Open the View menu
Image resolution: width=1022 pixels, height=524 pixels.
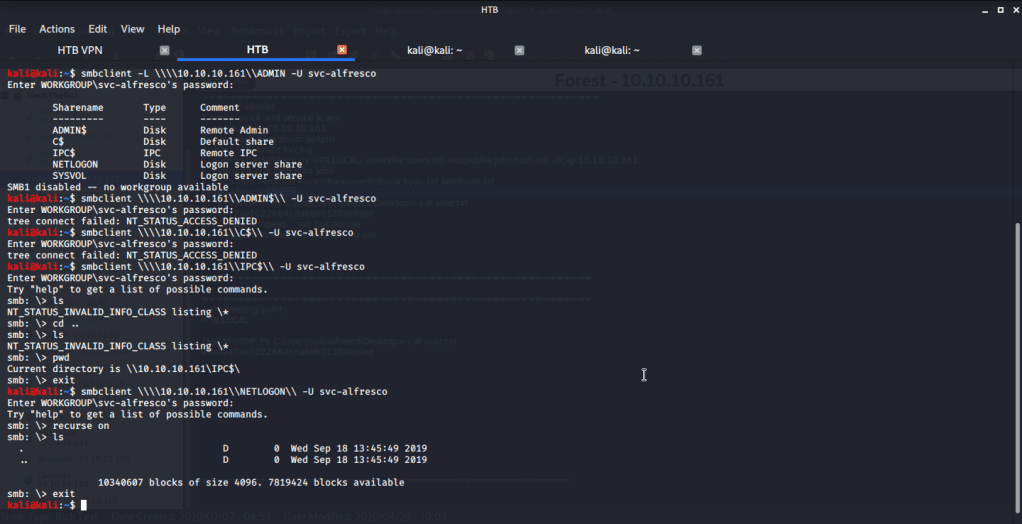tap(133, 29)
